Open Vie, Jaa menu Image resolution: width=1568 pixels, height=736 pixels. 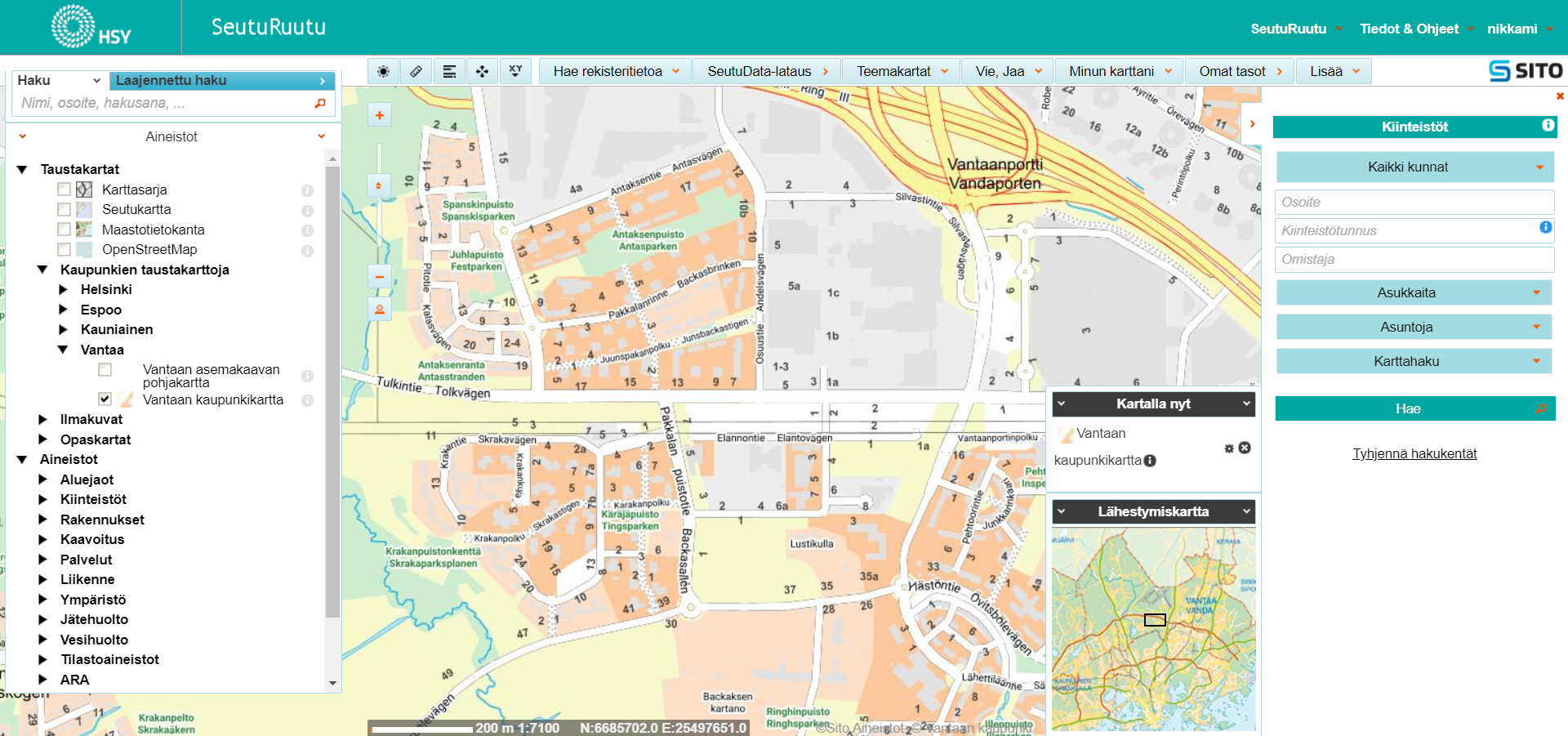pos(1007,71)
